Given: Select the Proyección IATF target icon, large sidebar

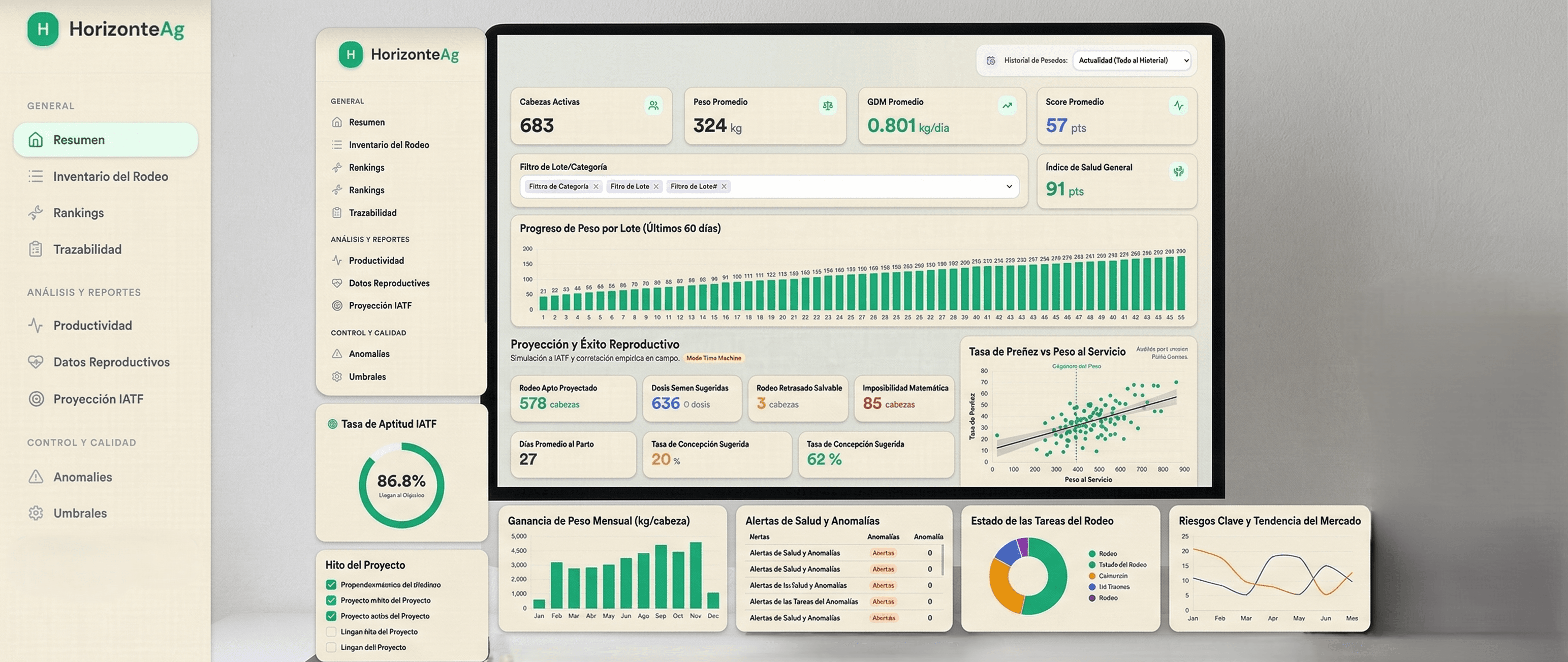Looking at the screenshot, I should tap(37, 399).
